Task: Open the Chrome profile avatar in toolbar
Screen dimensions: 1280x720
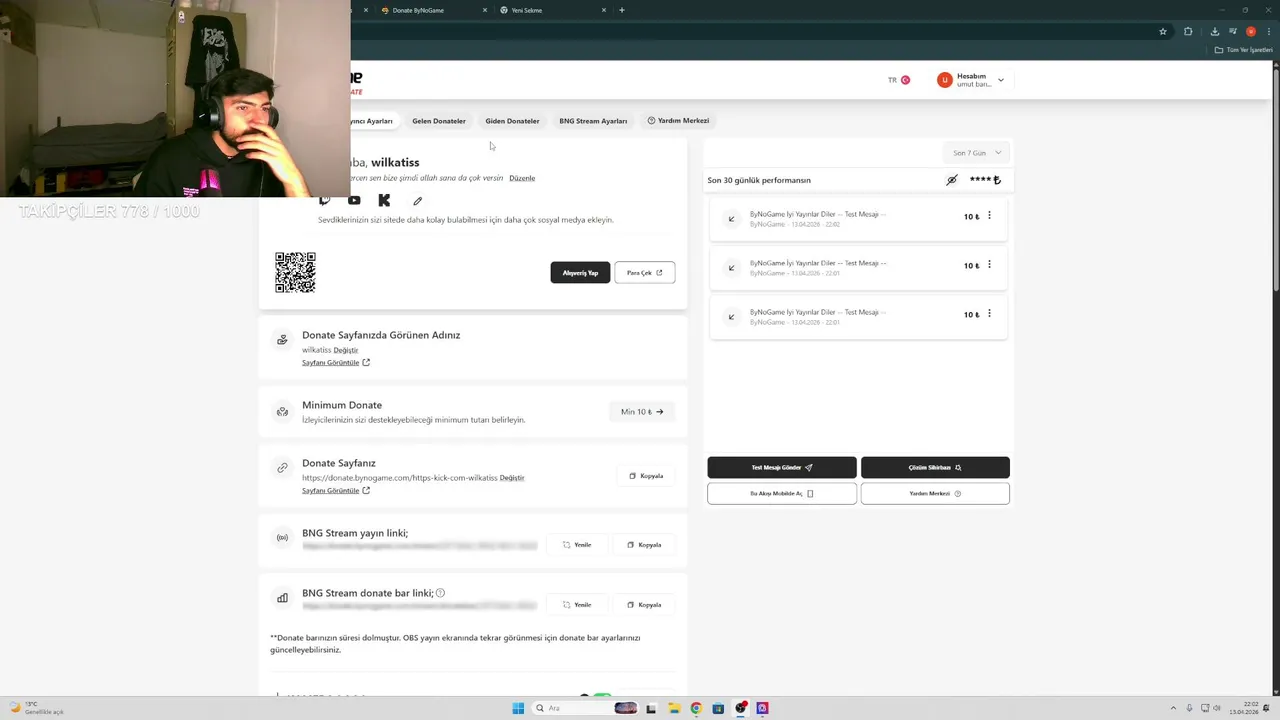Action: point(1251,31)
